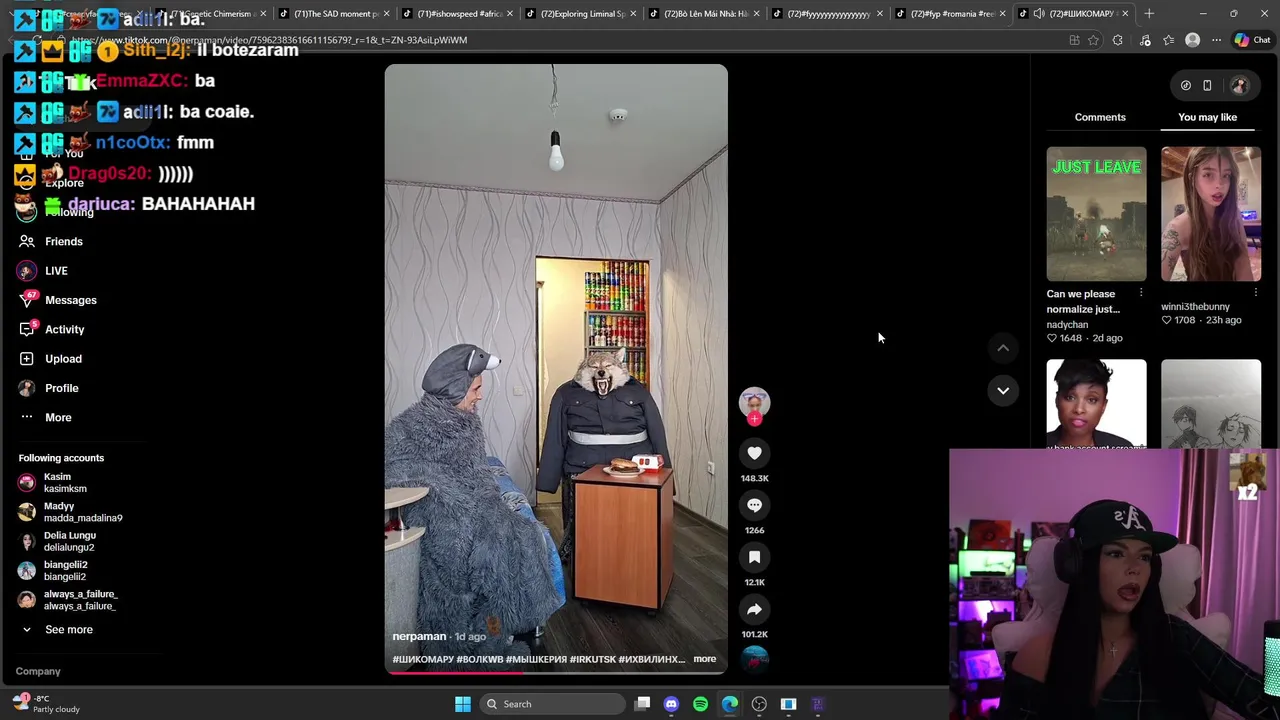Open the browser extensions puzzle icon
This screenshot has width=1280, height=720.
click(x=1117, y=40)
